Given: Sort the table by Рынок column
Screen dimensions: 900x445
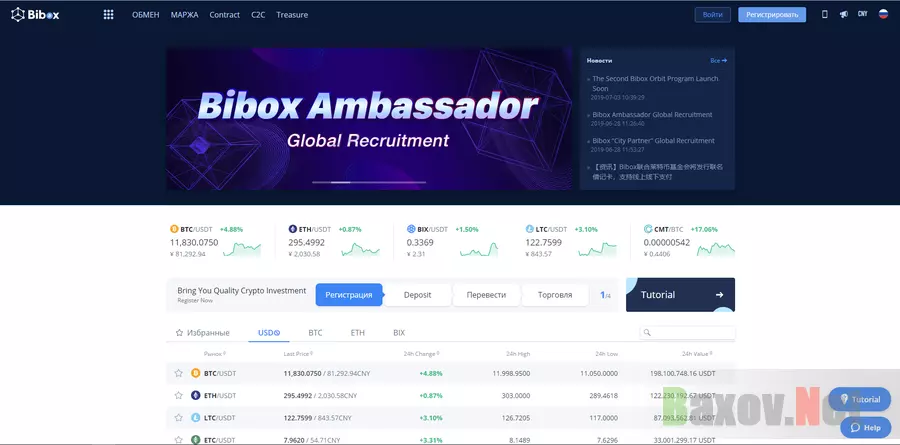Looking at the screenshot, I should tap(215, 354).
